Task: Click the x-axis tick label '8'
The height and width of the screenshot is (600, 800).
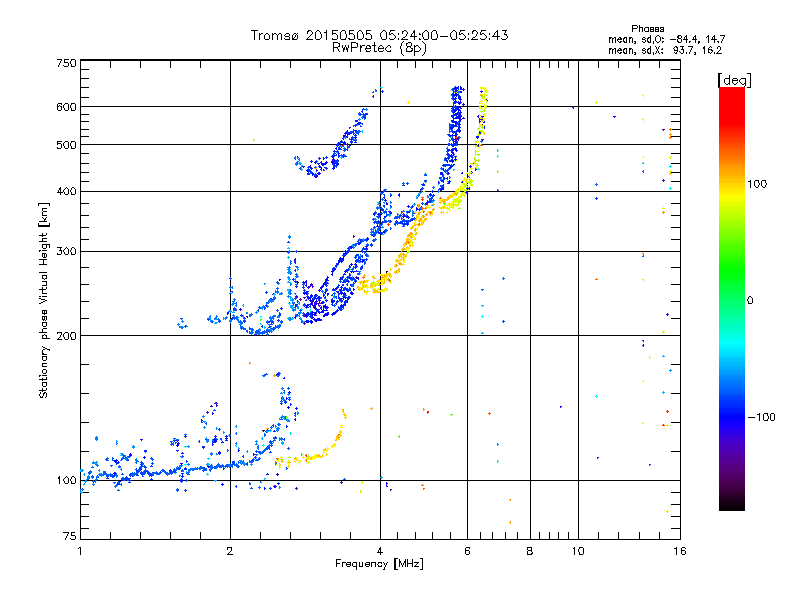Action: (x=530, y=551)
